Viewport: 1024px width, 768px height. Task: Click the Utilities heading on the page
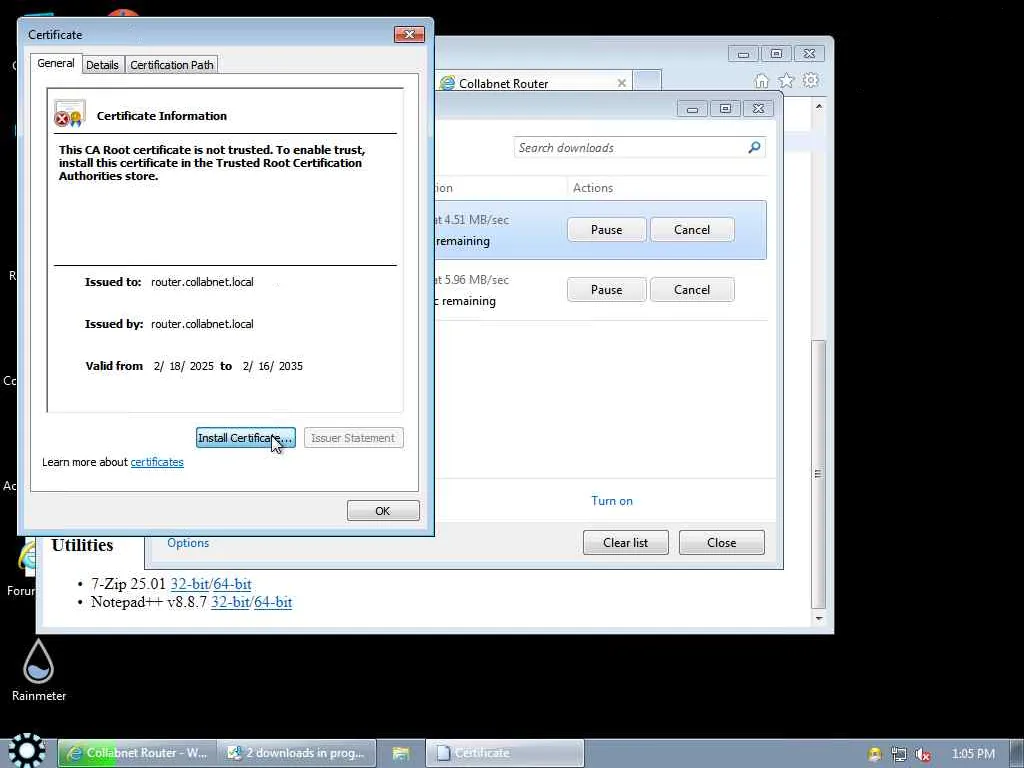tap(82, 545)
